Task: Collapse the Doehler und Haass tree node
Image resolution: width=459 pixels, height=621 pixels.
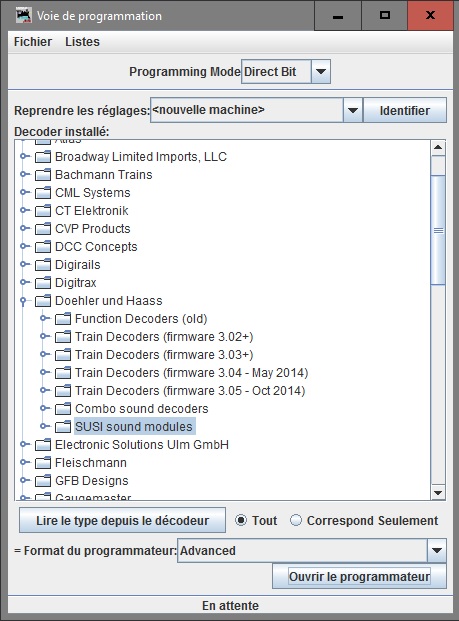Action: tap(23, 301)
